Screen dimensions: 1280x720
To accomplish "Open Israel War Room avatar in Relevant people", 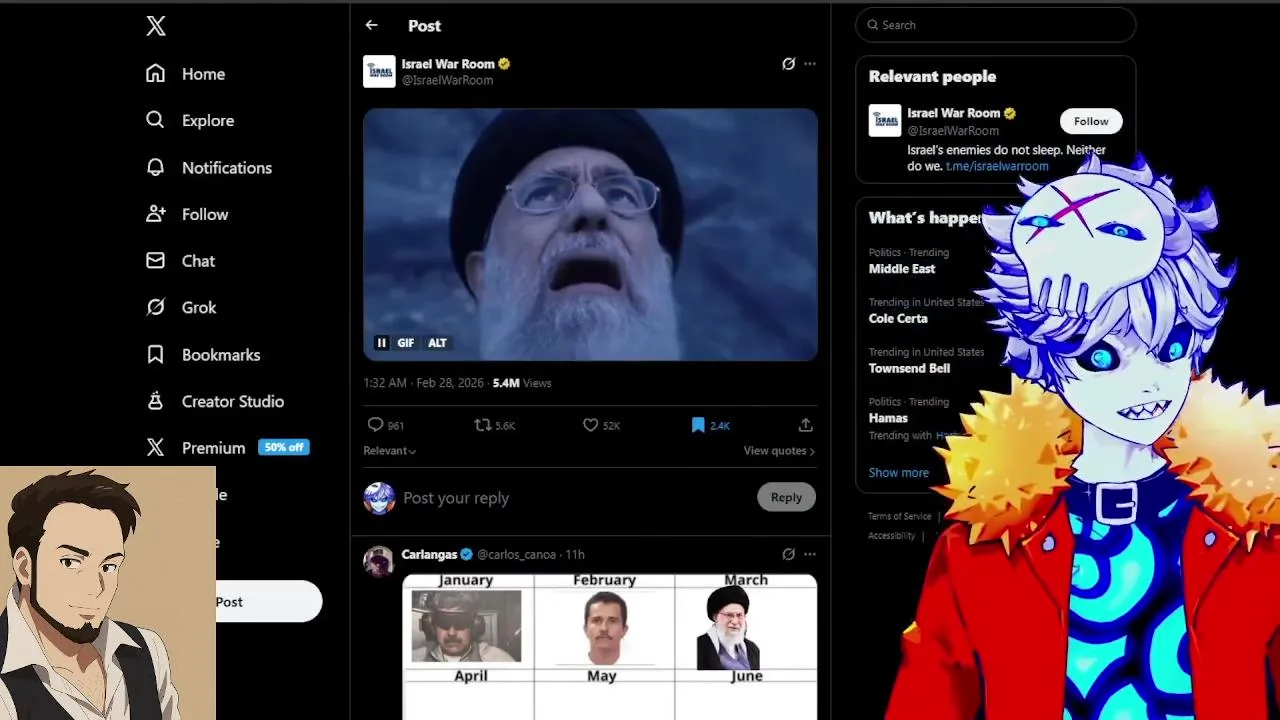I will [x=885, y=121].
